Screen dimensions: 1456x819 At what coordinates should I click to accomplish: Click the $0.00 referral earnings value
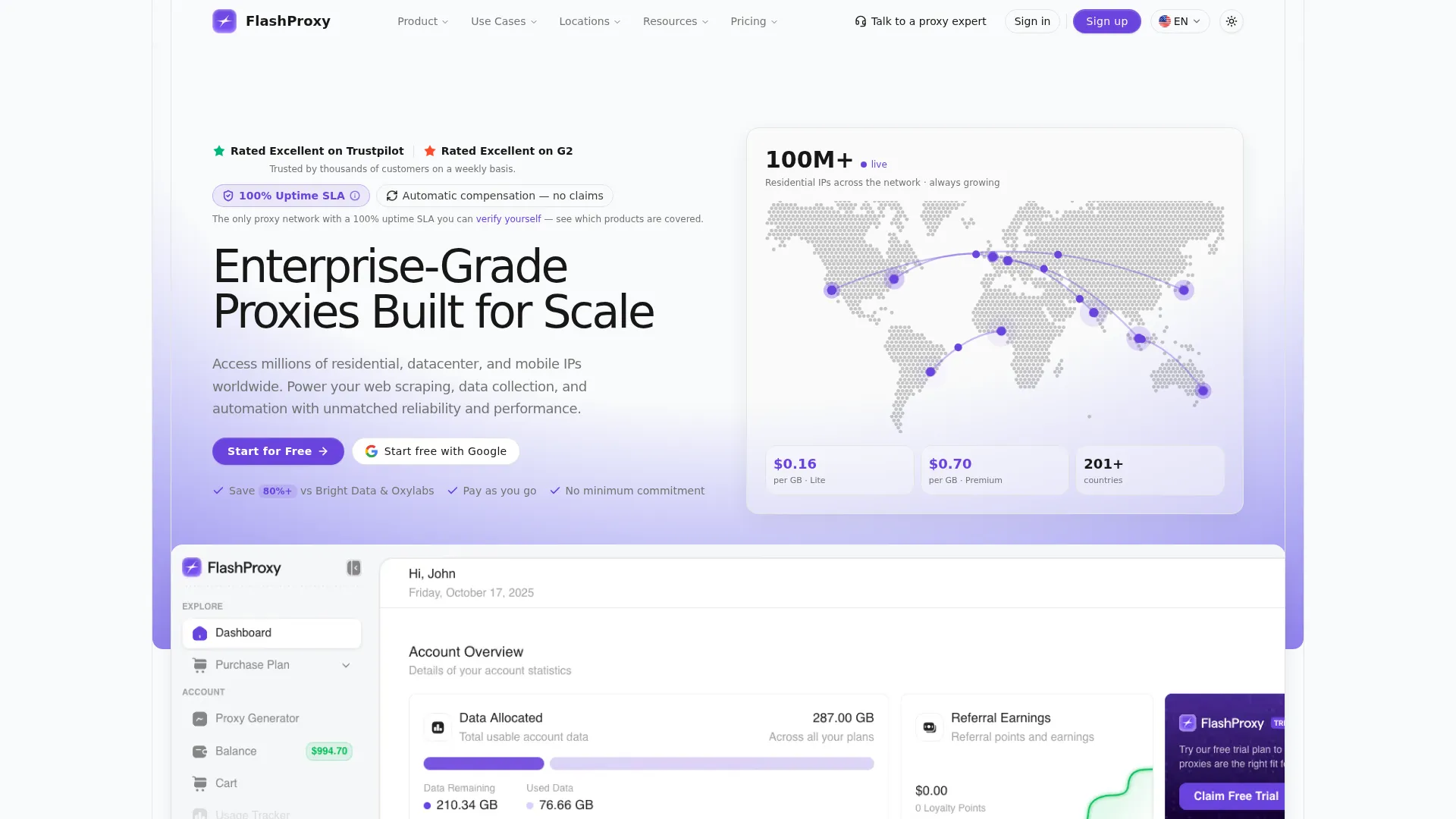pos(931,791)
